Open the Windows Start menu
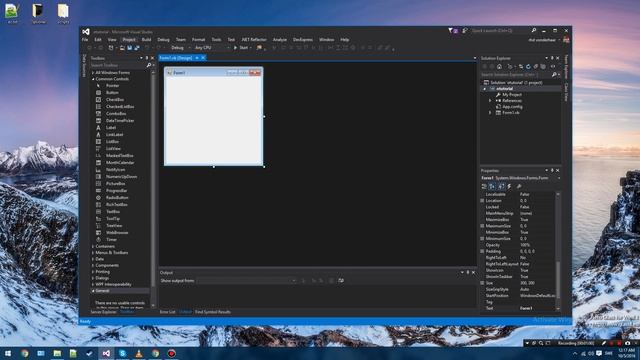Screen dimensions: 640x360 (x=8, y=353)
